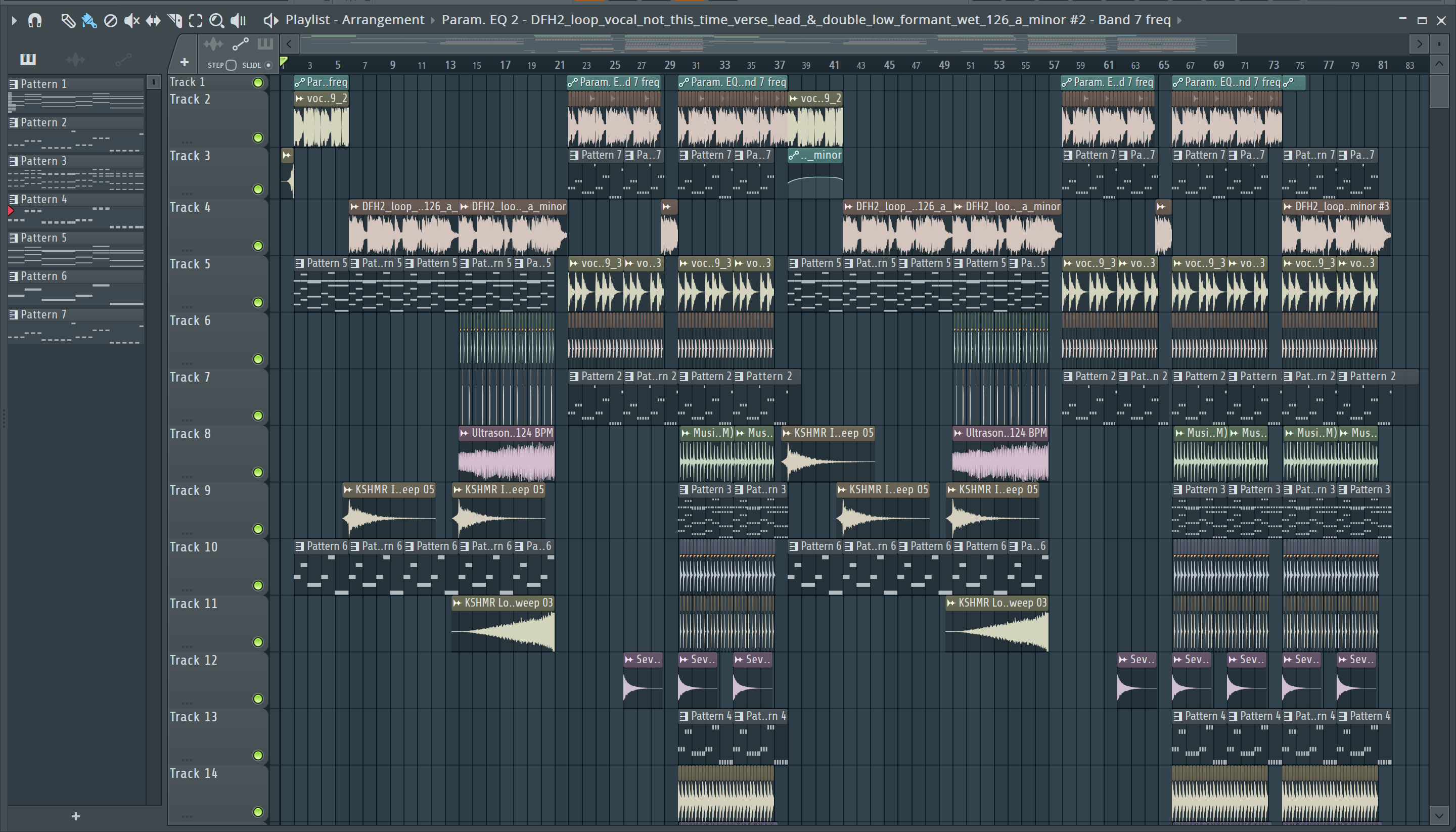1456x832 pixels.
Task: Select the Draw pencil tool
Action: [x=68, y=21]
